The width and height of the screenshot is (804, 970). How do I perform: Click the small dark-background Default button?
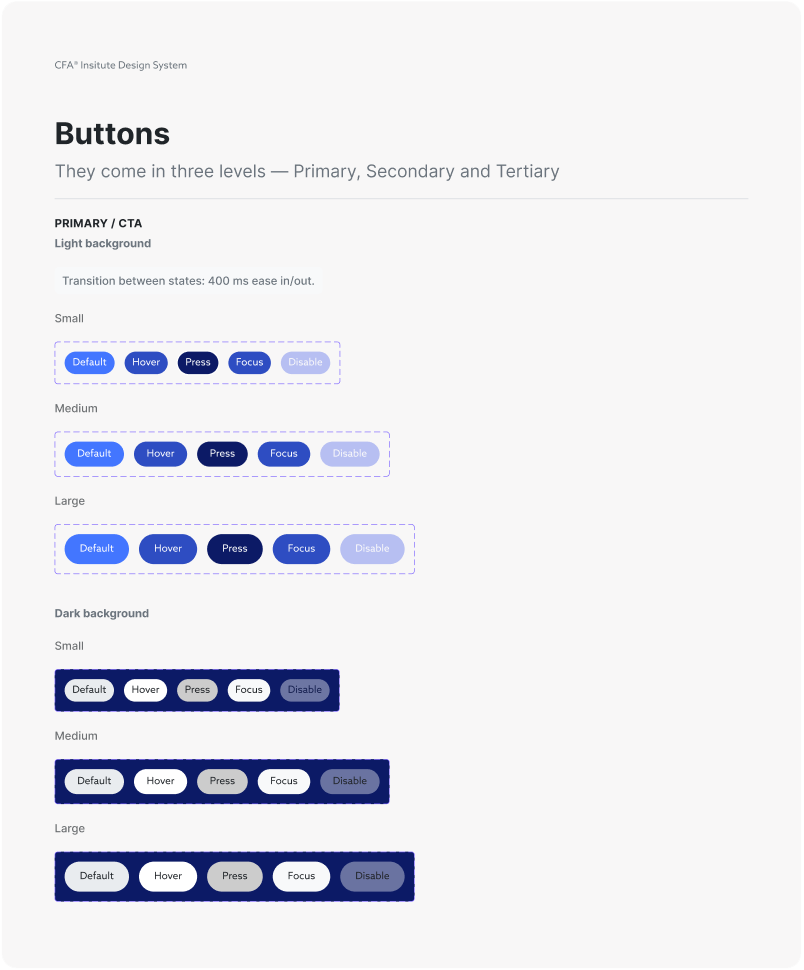89,690
